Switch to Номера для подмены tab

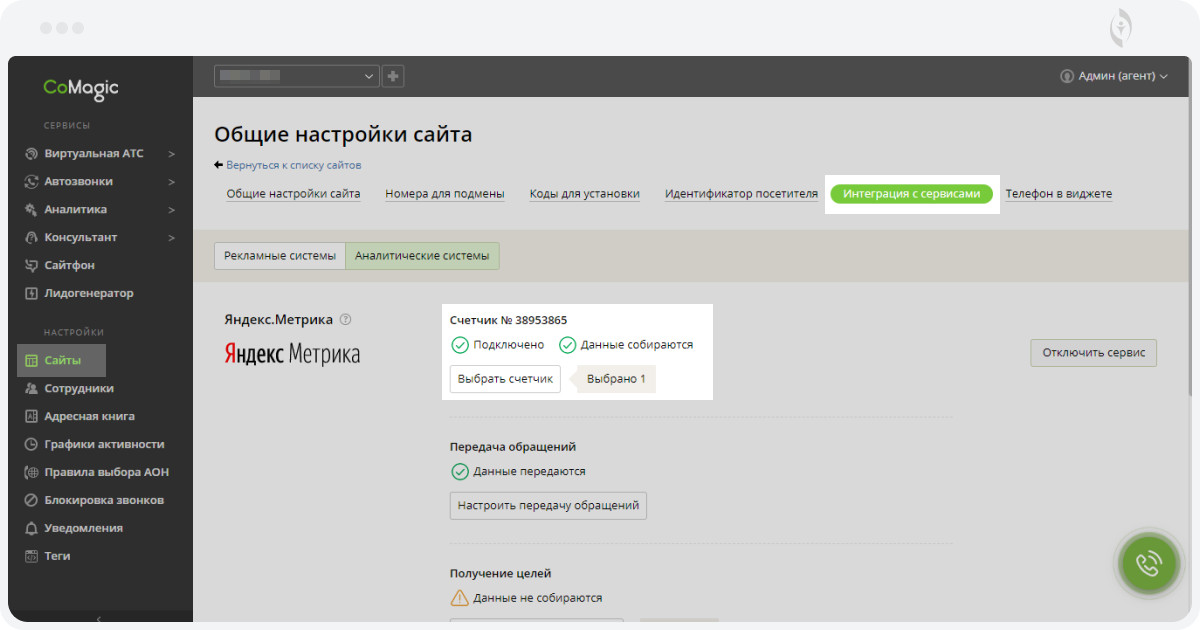(x=444, y=194)
